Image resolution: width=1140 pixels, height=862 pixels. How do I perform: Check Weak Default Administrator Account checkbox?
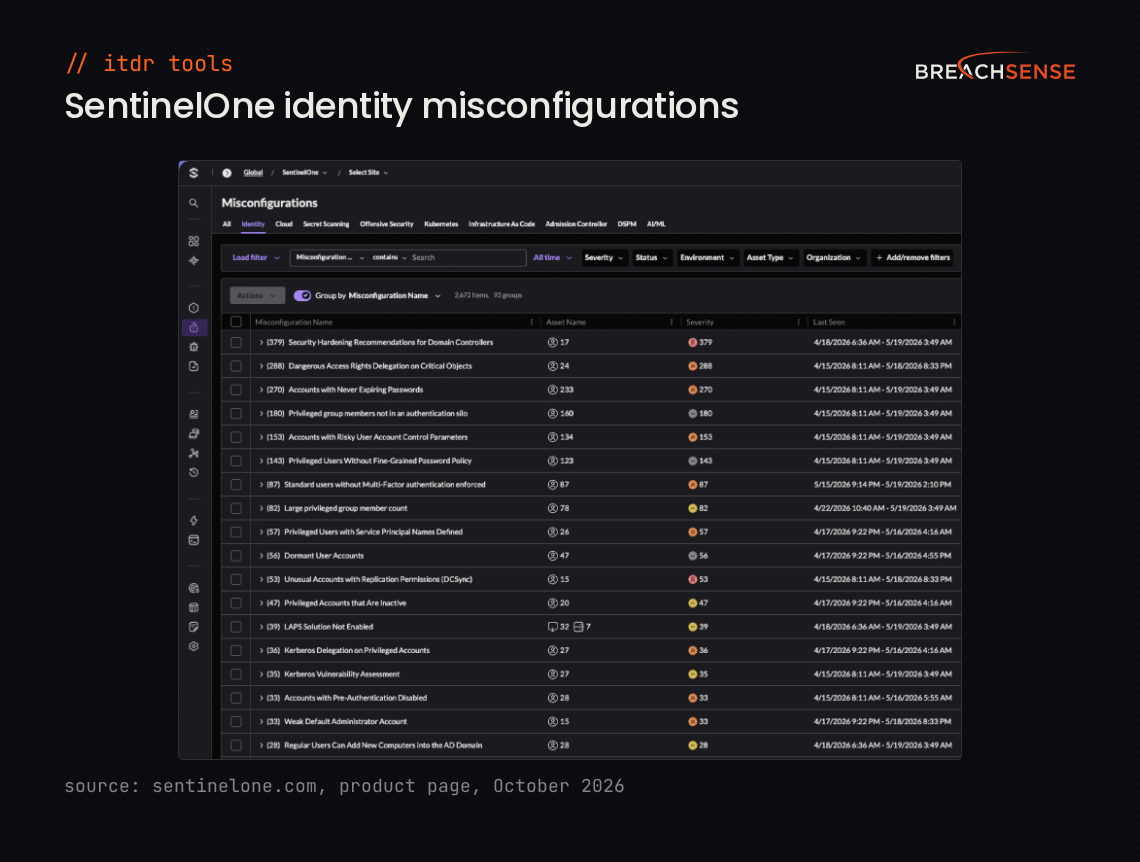[236, 722]
